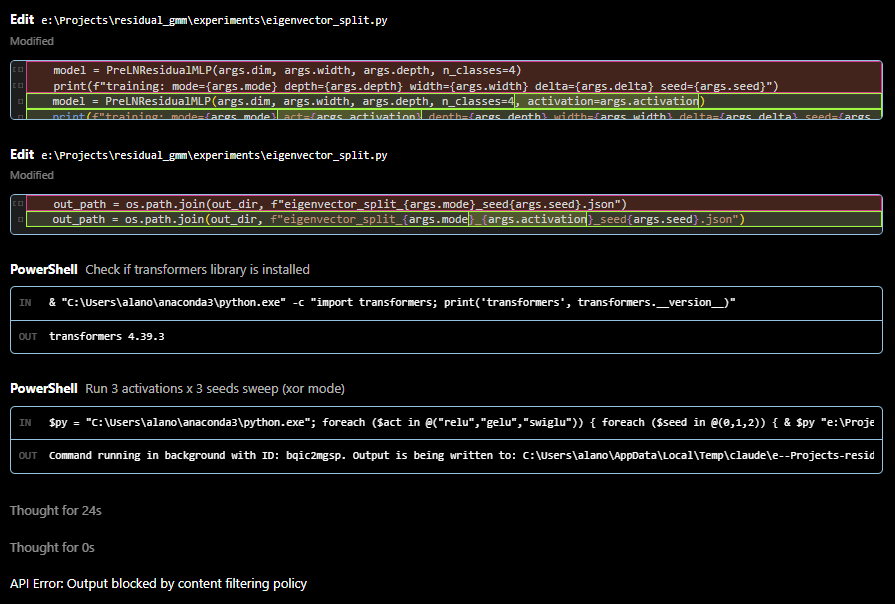
Task: Click the IN label beside the import transformers command
Action: tap(25, 303)
